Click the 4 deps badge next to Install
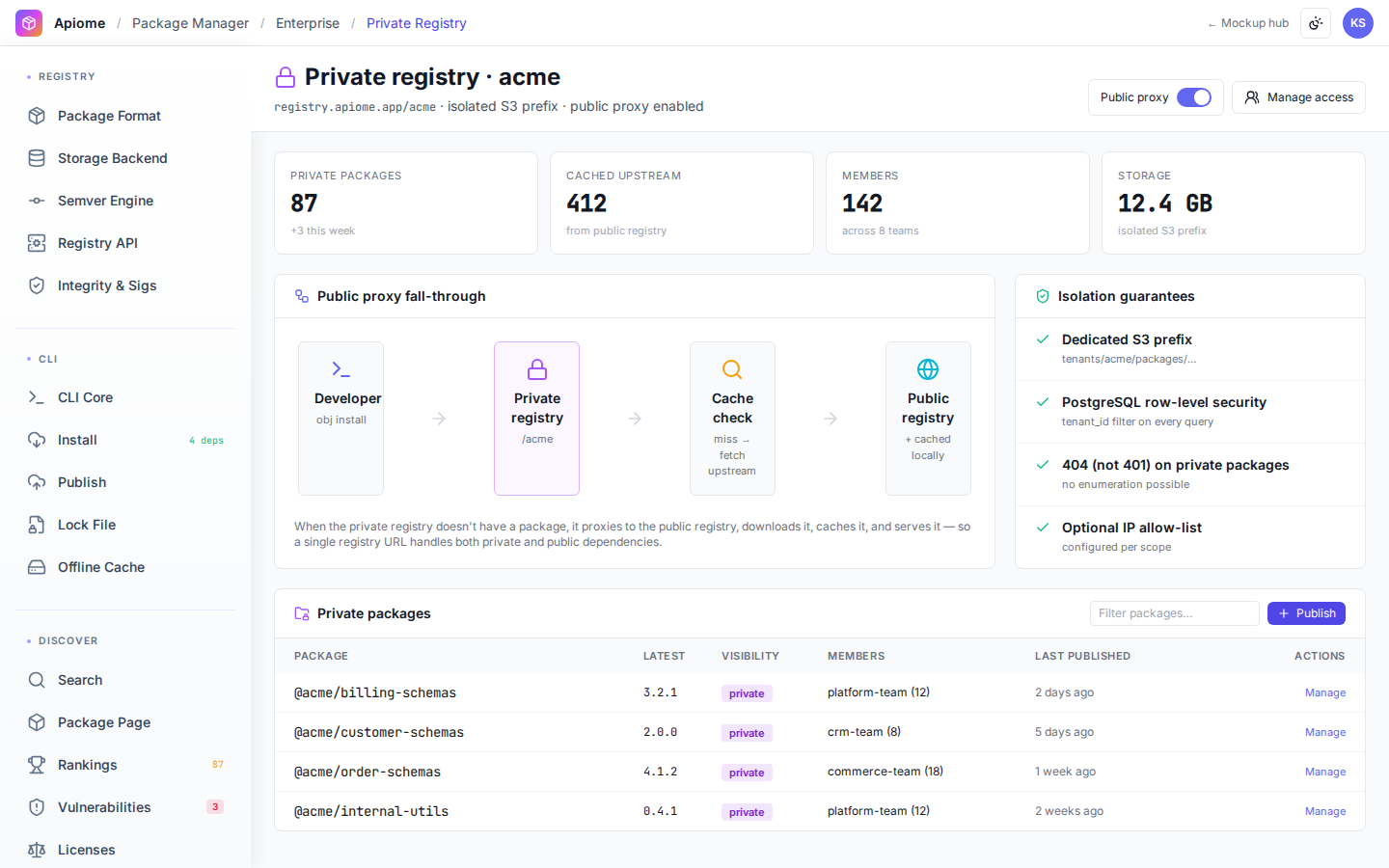1389x868 pixels. [206, 441]
